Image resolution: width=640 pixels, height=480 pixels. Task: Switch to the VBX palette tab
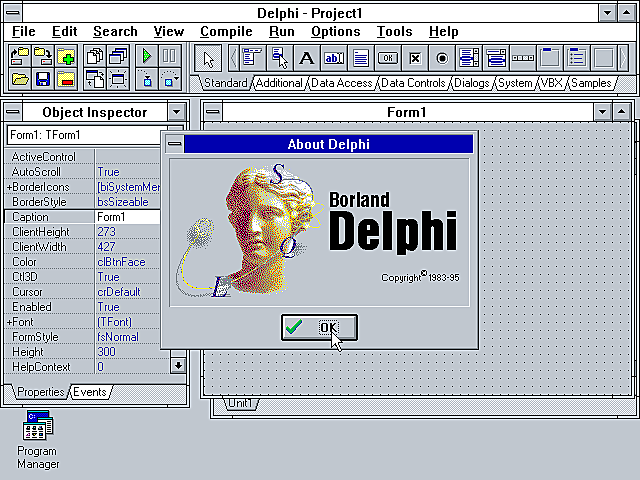pyautogui.click(x=551, y=83)
